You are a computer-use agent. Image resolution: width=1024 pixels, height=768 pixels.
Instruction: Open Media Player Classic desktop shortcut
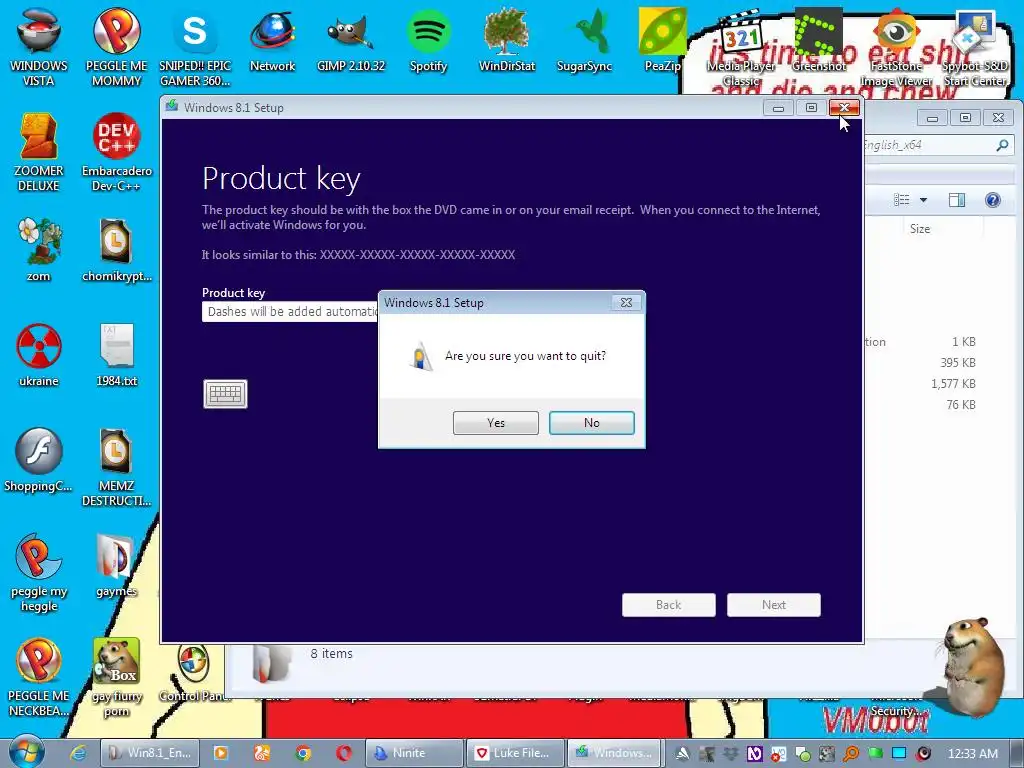pos(741,46)
